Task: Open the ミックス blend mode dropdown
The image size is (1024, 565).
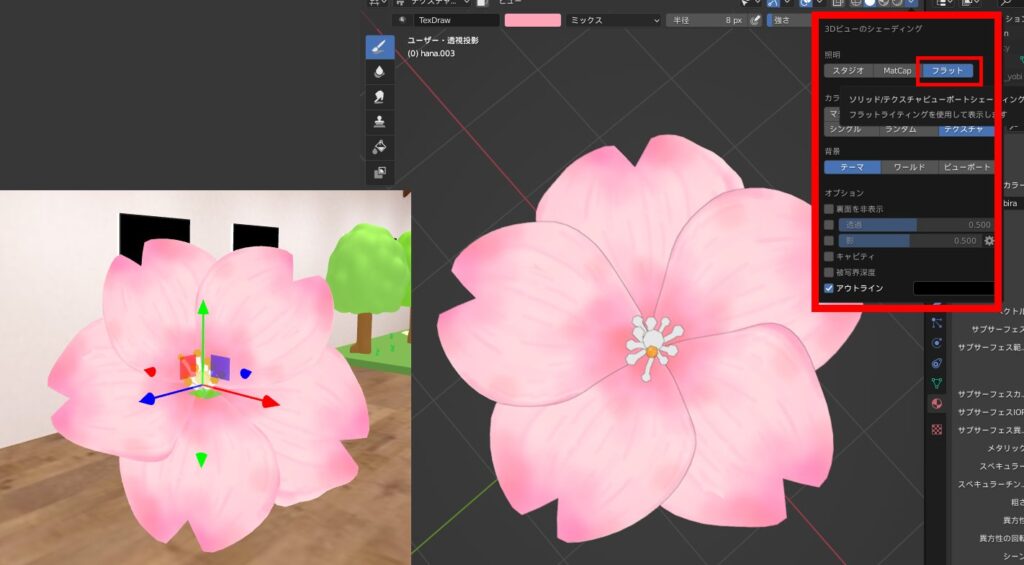Action: pos(613,20)
